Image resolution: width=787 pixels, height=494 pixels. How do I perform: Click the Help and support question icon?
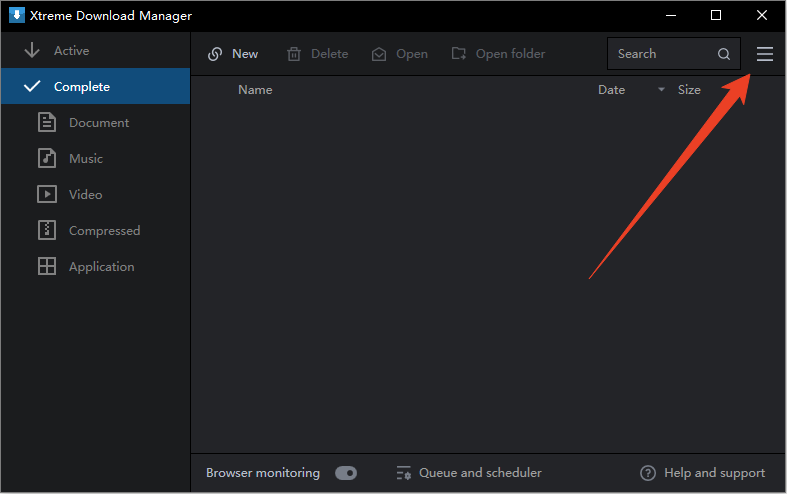point(648,473)
